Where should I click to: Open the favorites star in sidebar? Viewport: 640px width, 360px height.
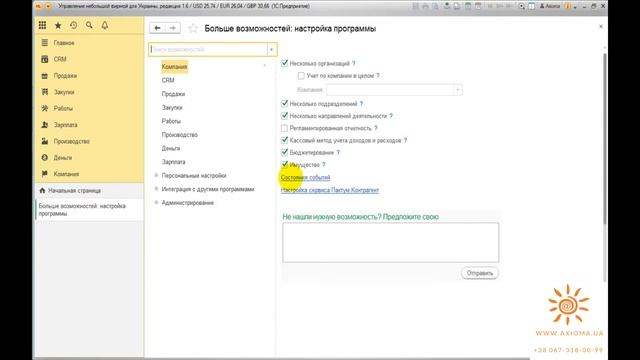[x=58, y=25]
